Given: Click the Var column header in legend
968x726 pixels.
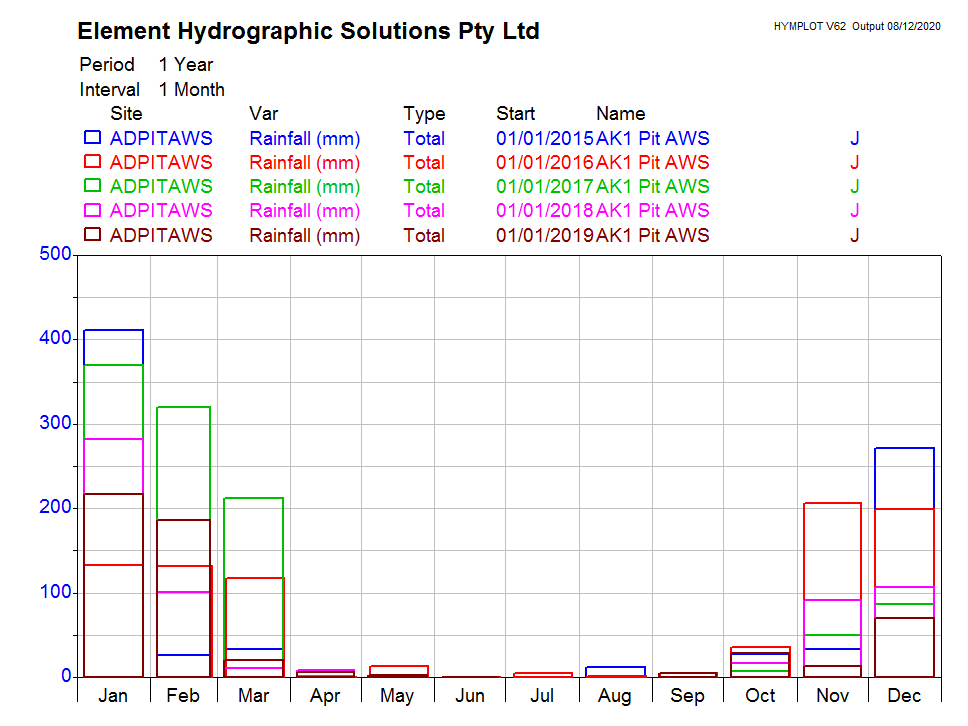Looking at the screenshot, I should tap(264, 114).
